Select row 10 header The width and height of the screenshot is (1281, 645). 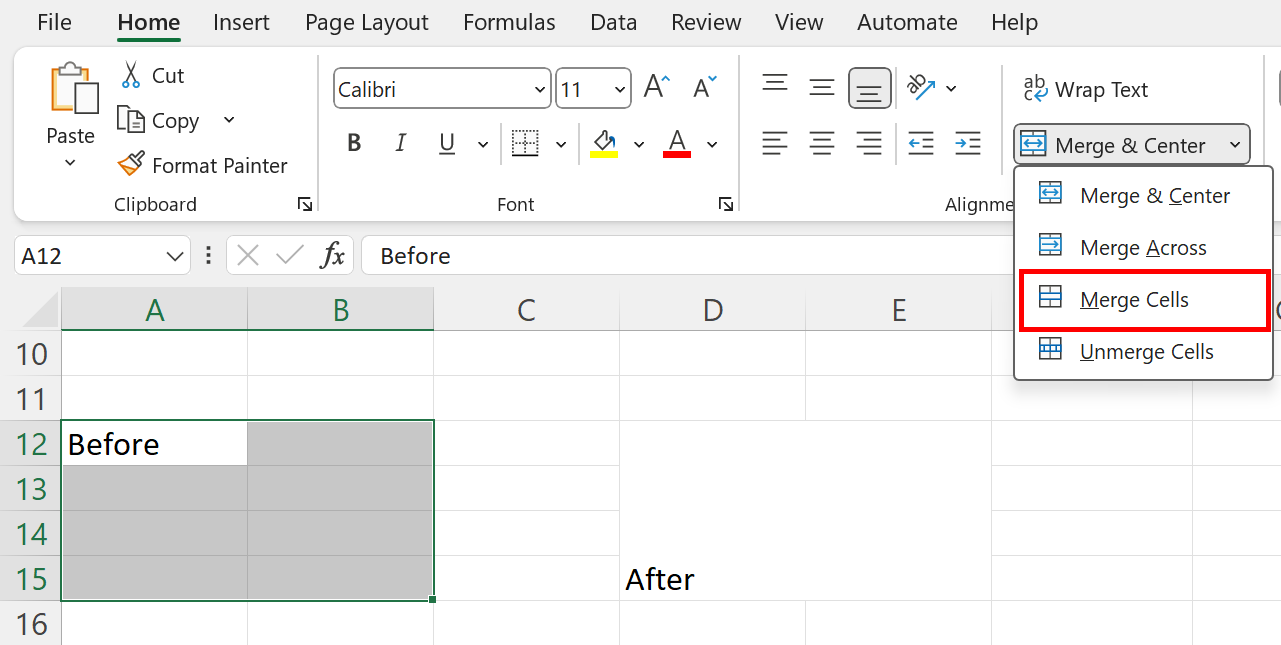click(31, 353)
